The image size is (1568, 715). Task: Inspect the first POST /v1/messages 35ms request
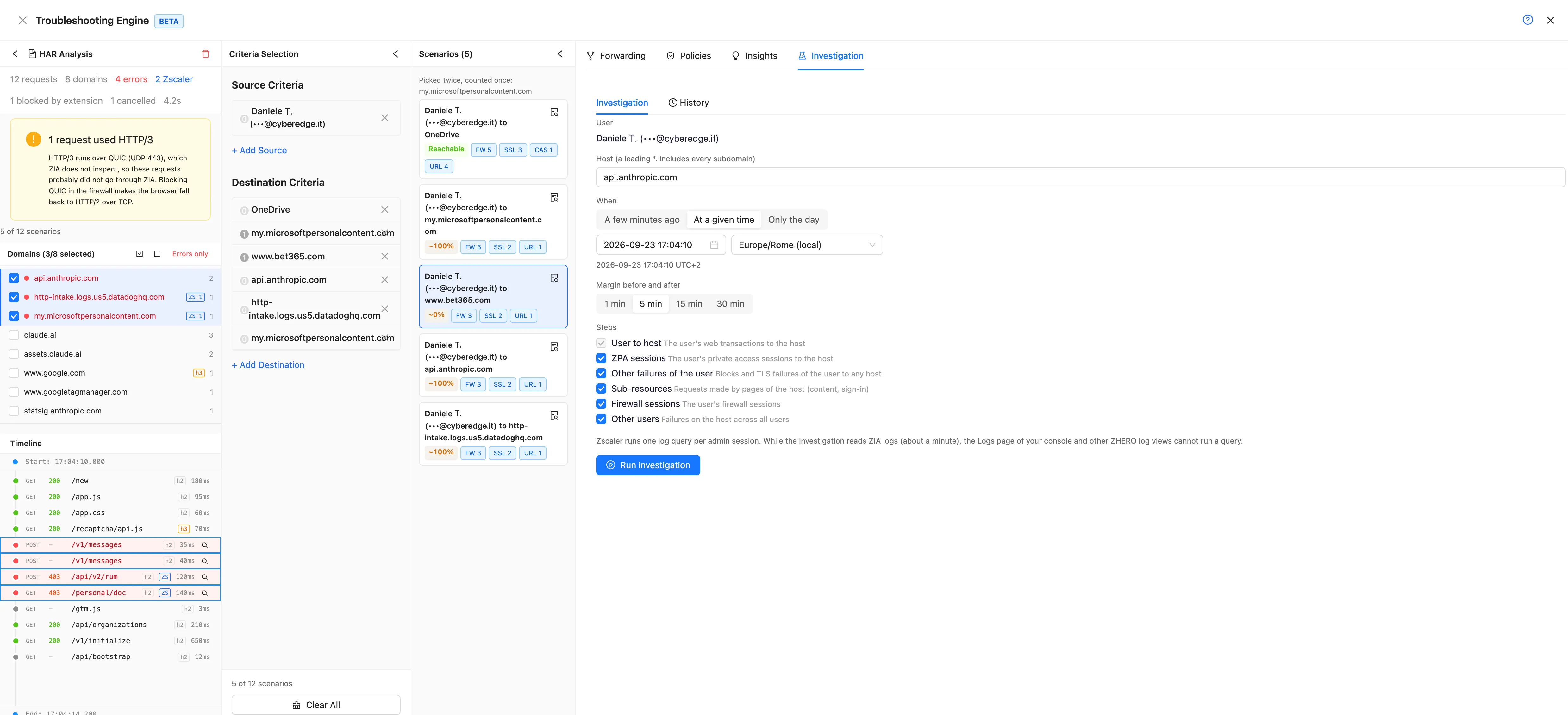click(205, 545)
